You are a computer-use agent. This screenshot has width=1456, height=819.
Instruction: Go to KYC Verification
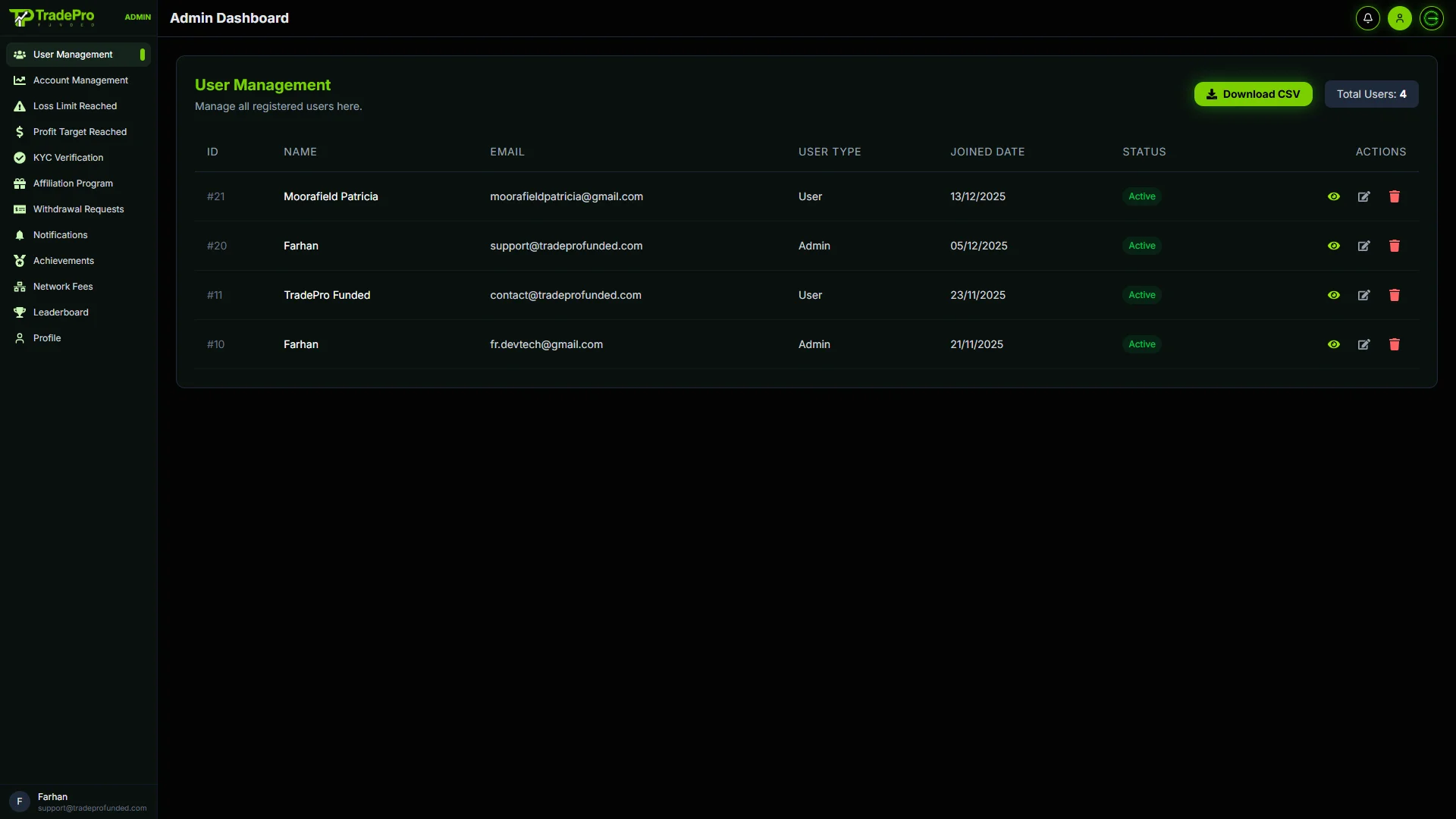pyautogui.click(x=78, y=158)
